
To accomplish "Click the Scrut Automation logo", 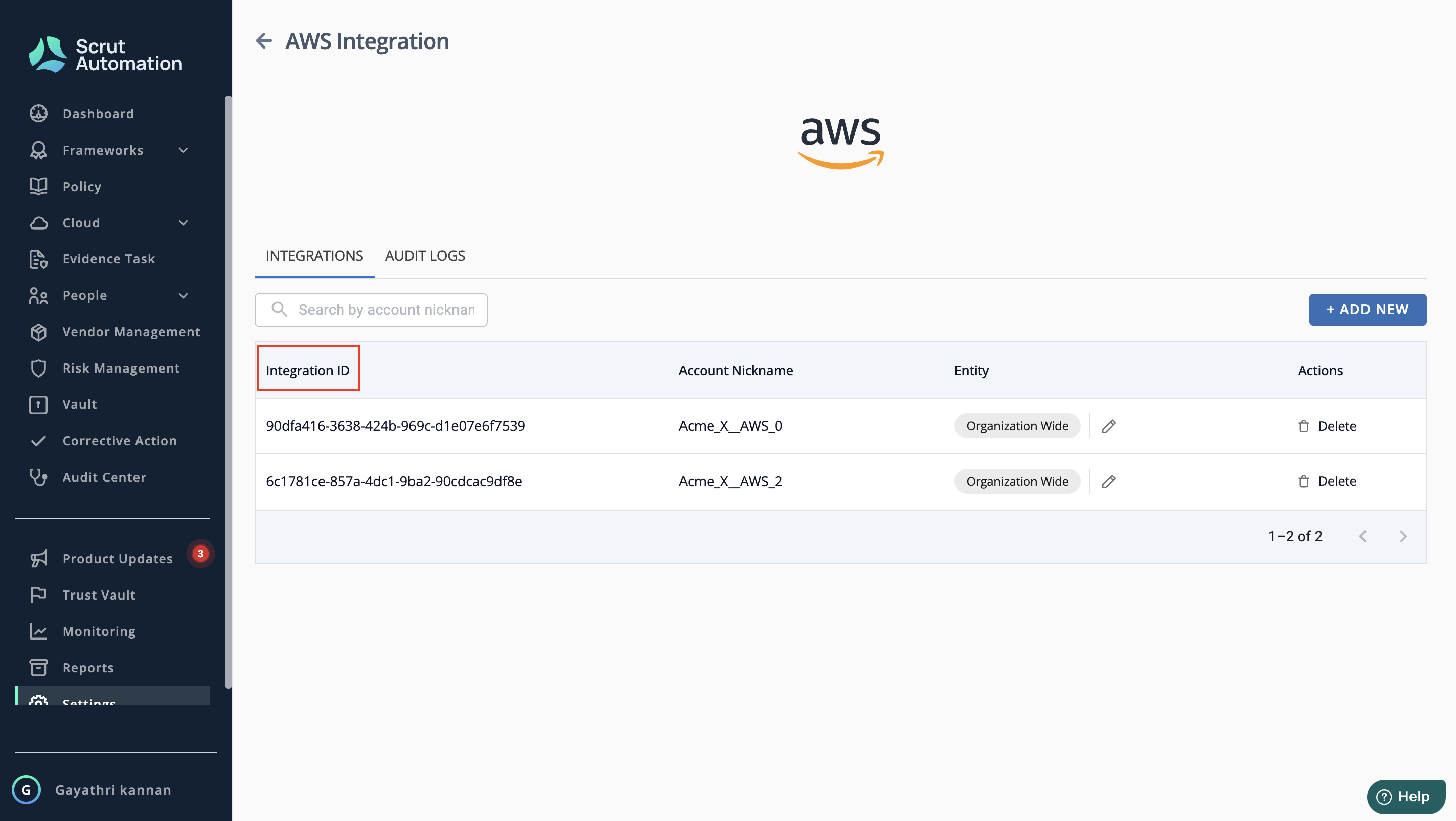I will (x=106, y=54).
